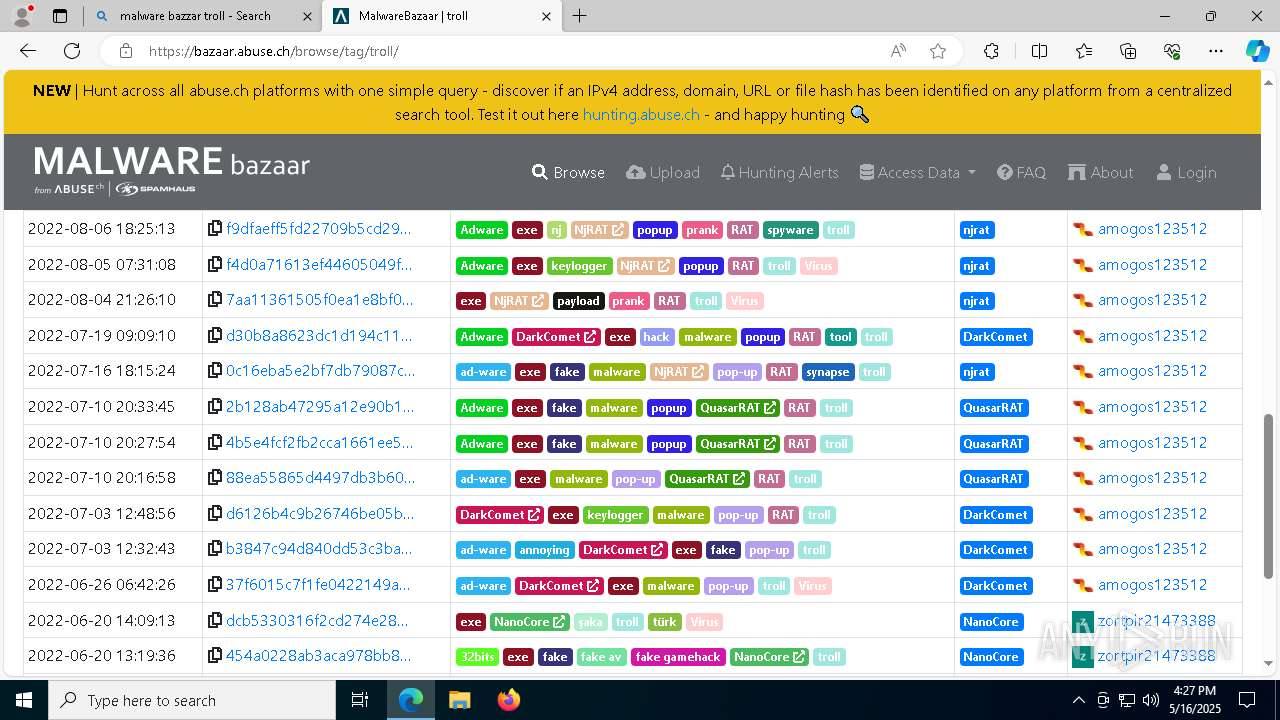The width and height of the screenshot is (1280, 720).
Task: Open sample hash b3847c94d840dd53c3ba
Action: [x=318, y=549]
